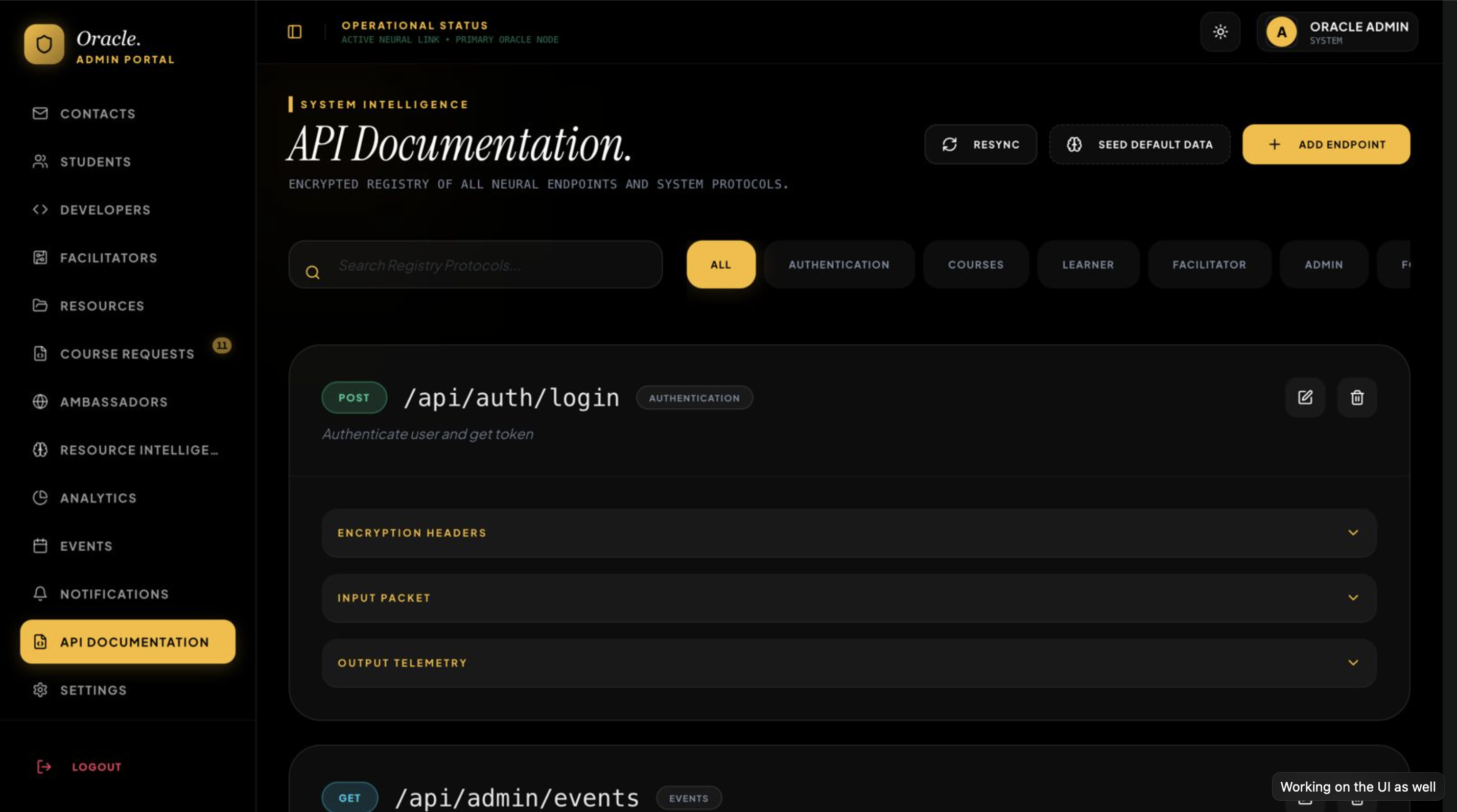Open the Resources page
The width and height of the screenshot is (1457, 812).
[128, 306]
